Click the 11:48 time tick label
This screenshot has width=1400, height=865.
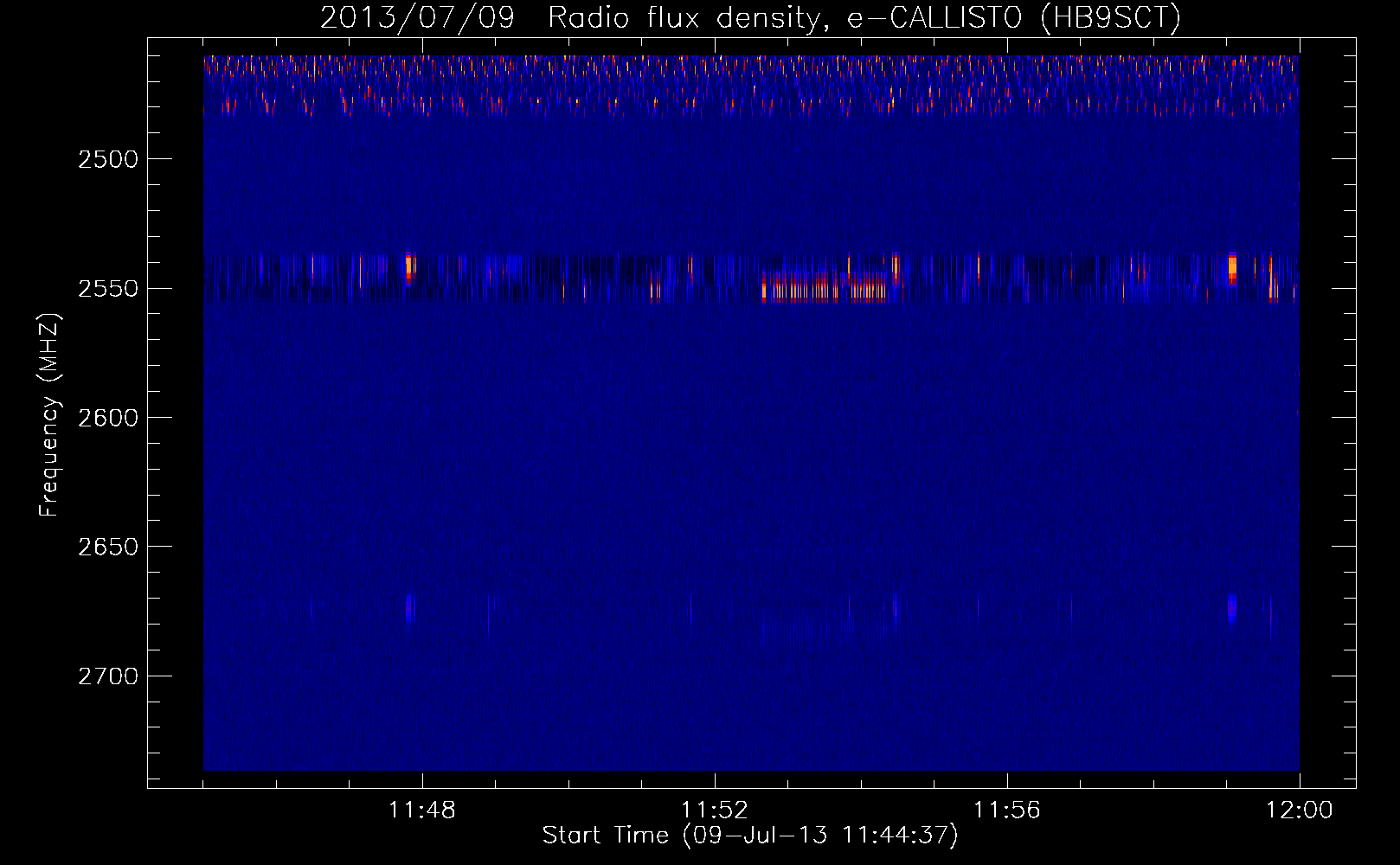[x=422, y=811]
